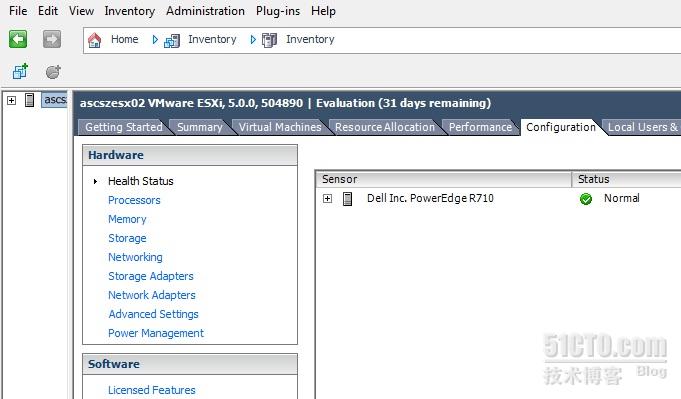Viewport: 681px width, 399px height.
Task: Click the first Inventory breadcrumb icon
Action: pyautogui.click(x=172, y=40)
